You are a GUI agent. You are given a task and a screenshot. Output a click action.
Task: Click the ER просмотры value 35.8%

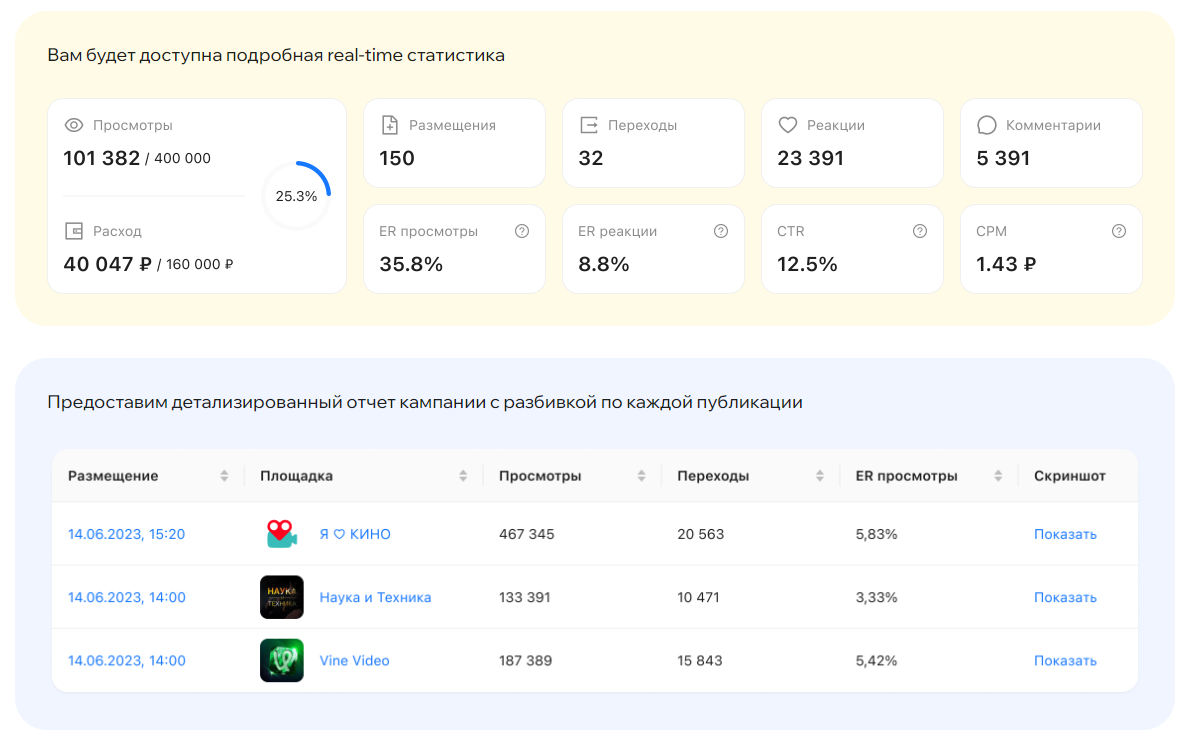(411, 264)
